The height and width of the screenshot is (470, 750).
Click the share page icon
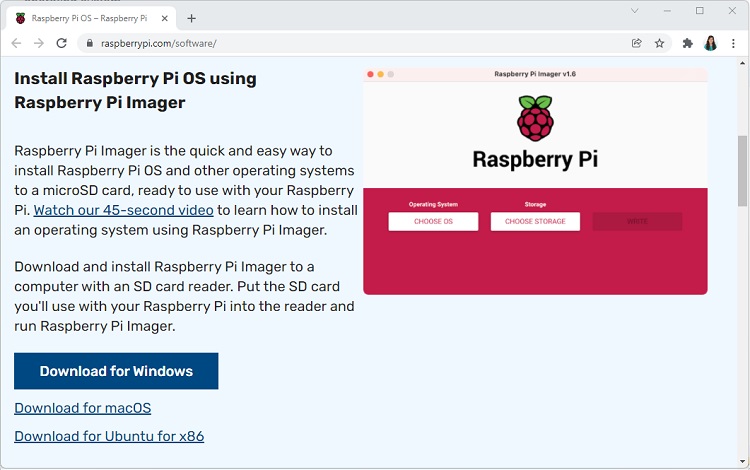click(x=637, y=43)
